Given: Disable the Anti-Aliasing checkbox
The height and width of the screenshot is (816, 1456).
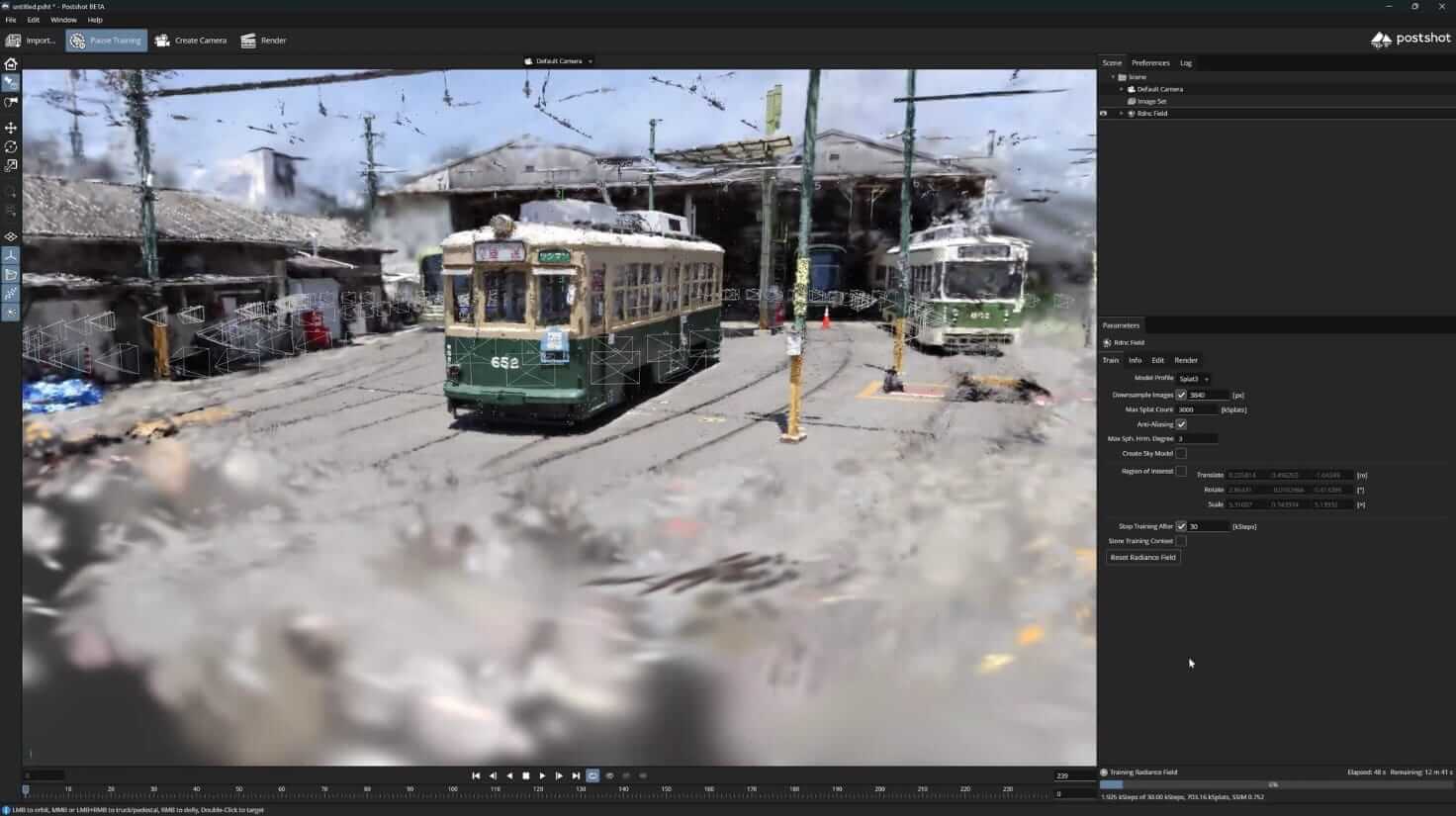Looking at the screenshot, I should (1181, 424).
